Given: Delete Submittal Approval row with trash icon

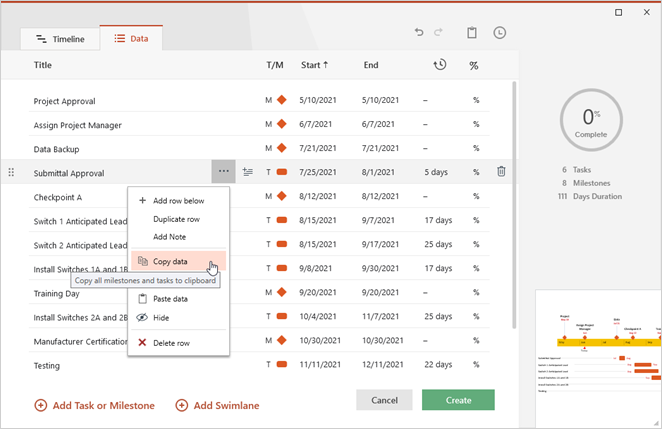Looking at the screenshot, I should pos(501,172).
